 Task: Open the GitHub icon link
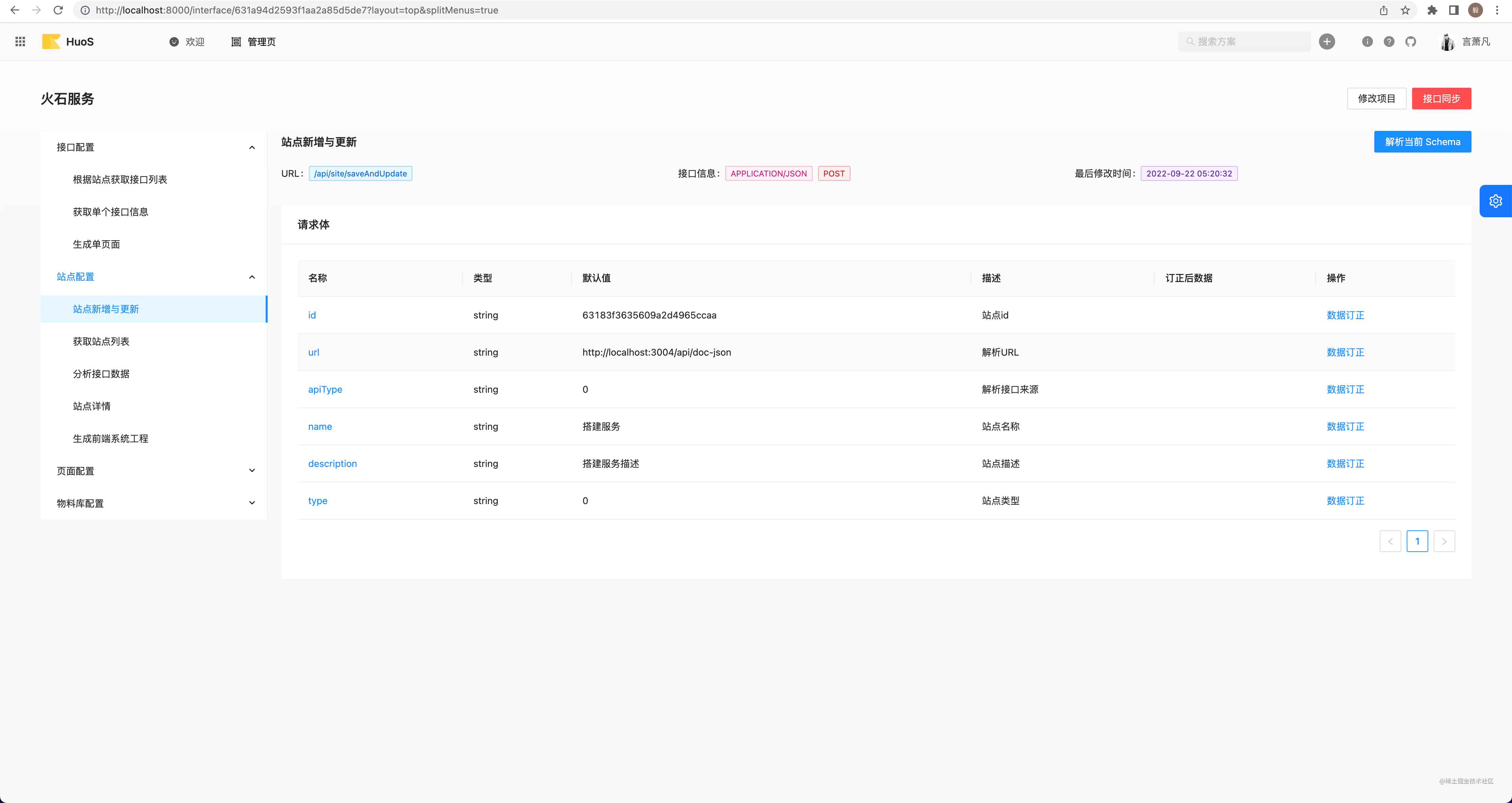(1410, 42)
